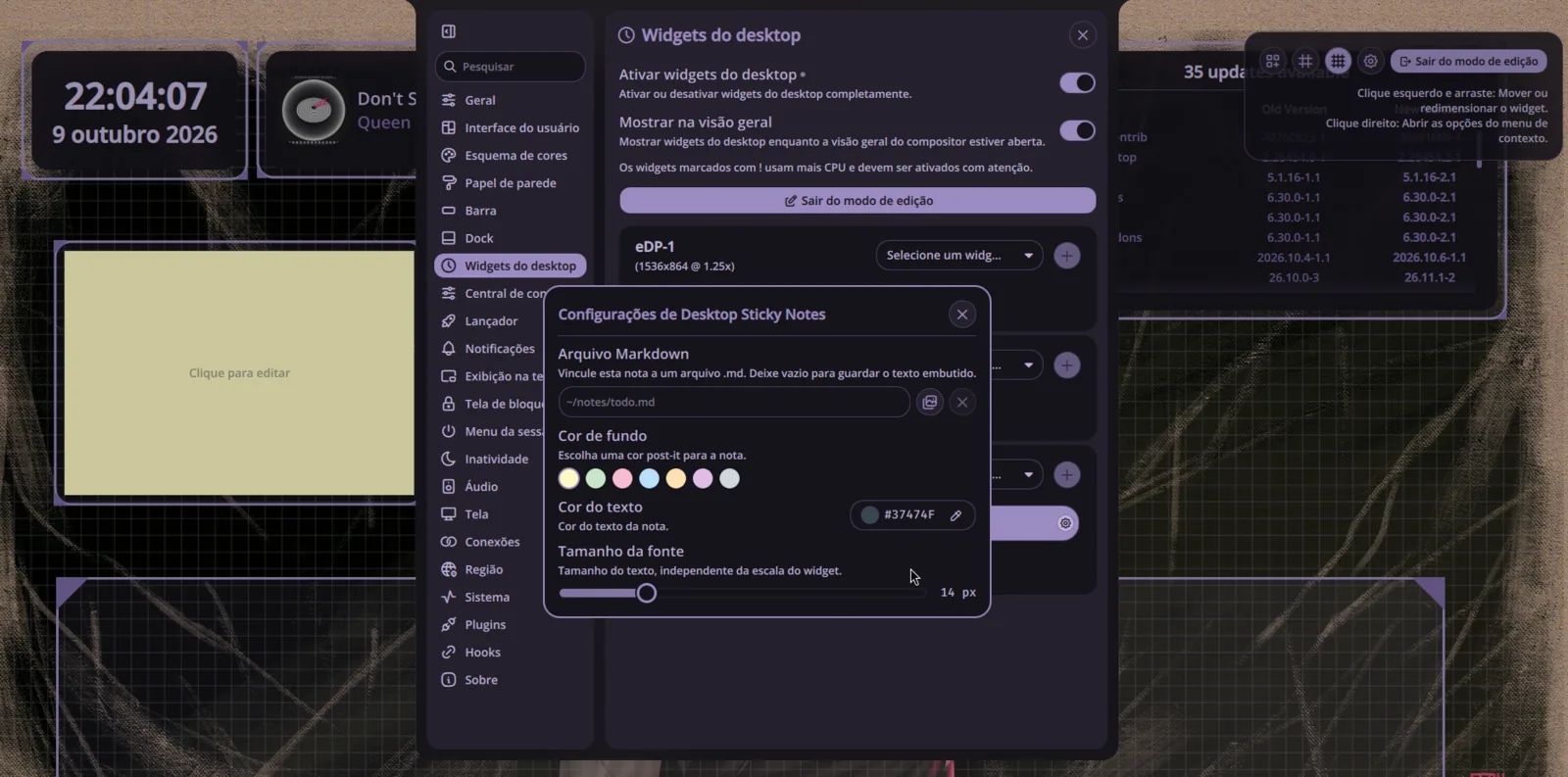1568x777 pixels.
Task: Go to Esquema de cores section
Action: (510, 155)
